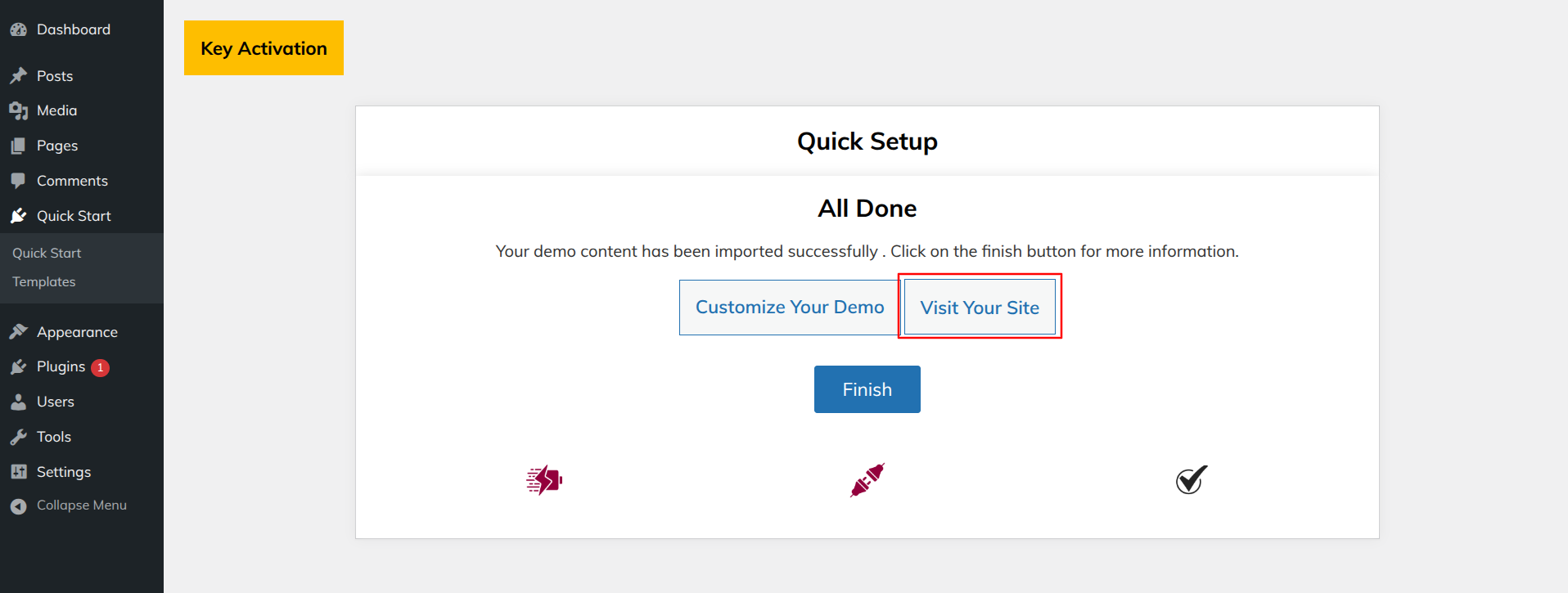Click the Appearance paintbrush icon

pos(19,332)
